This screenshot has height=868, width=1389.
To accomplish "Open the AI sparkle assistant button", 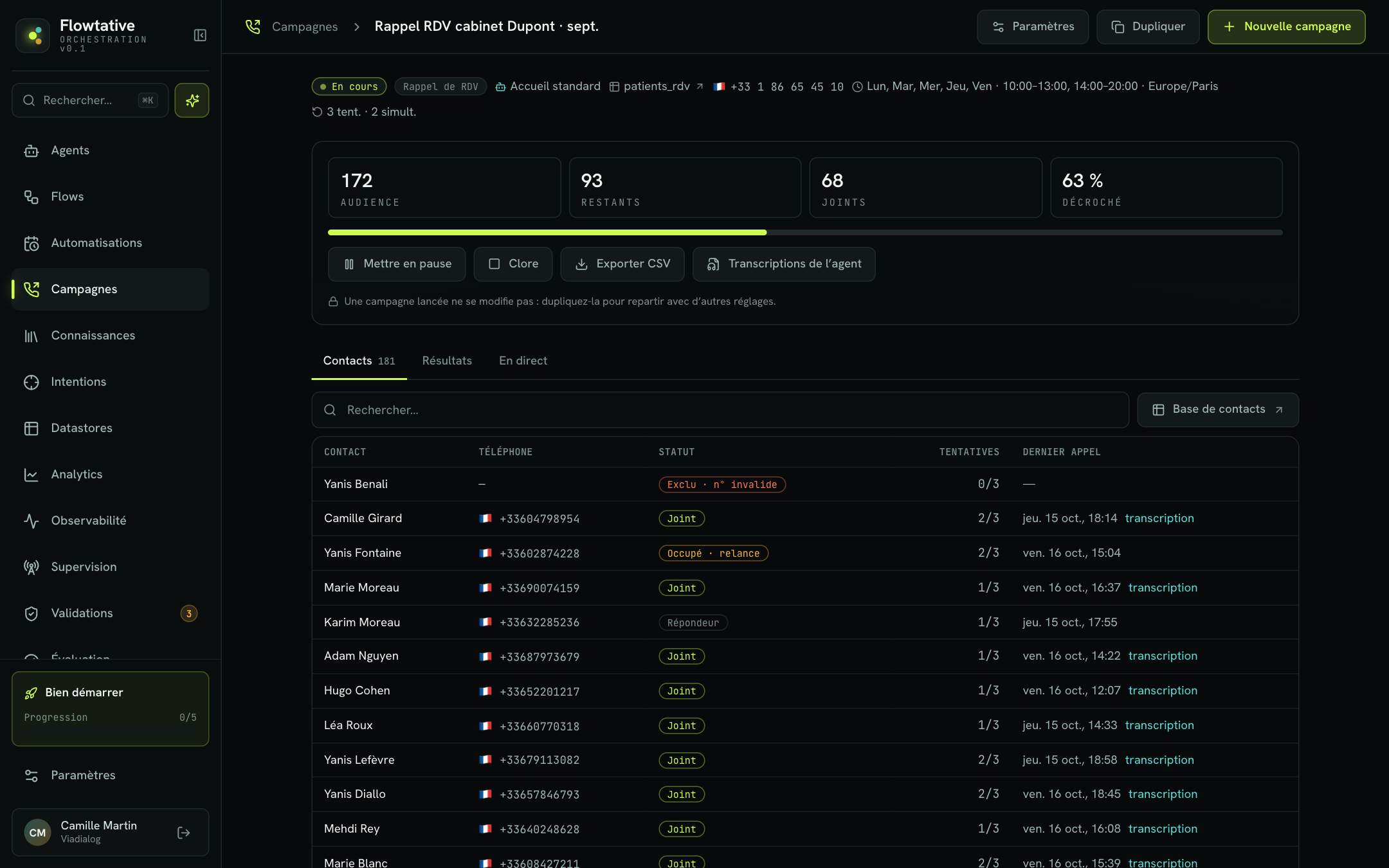I will 192,100.
